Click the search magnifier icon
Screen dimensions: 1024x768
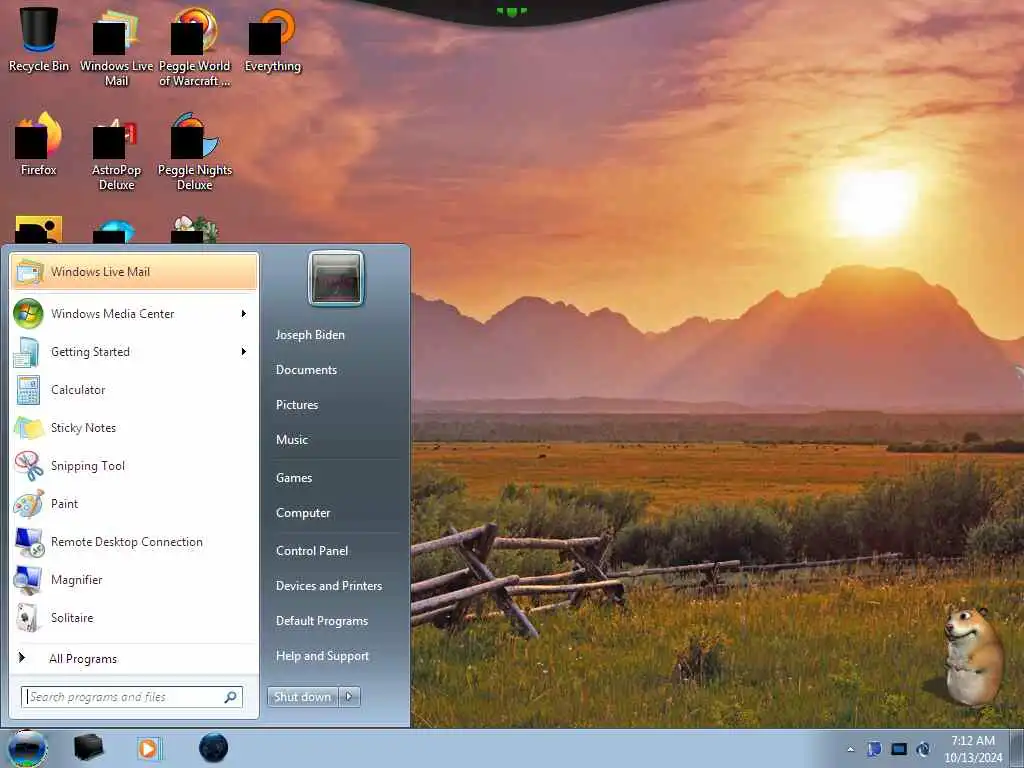pyautogui.click(x=231, y=697)
